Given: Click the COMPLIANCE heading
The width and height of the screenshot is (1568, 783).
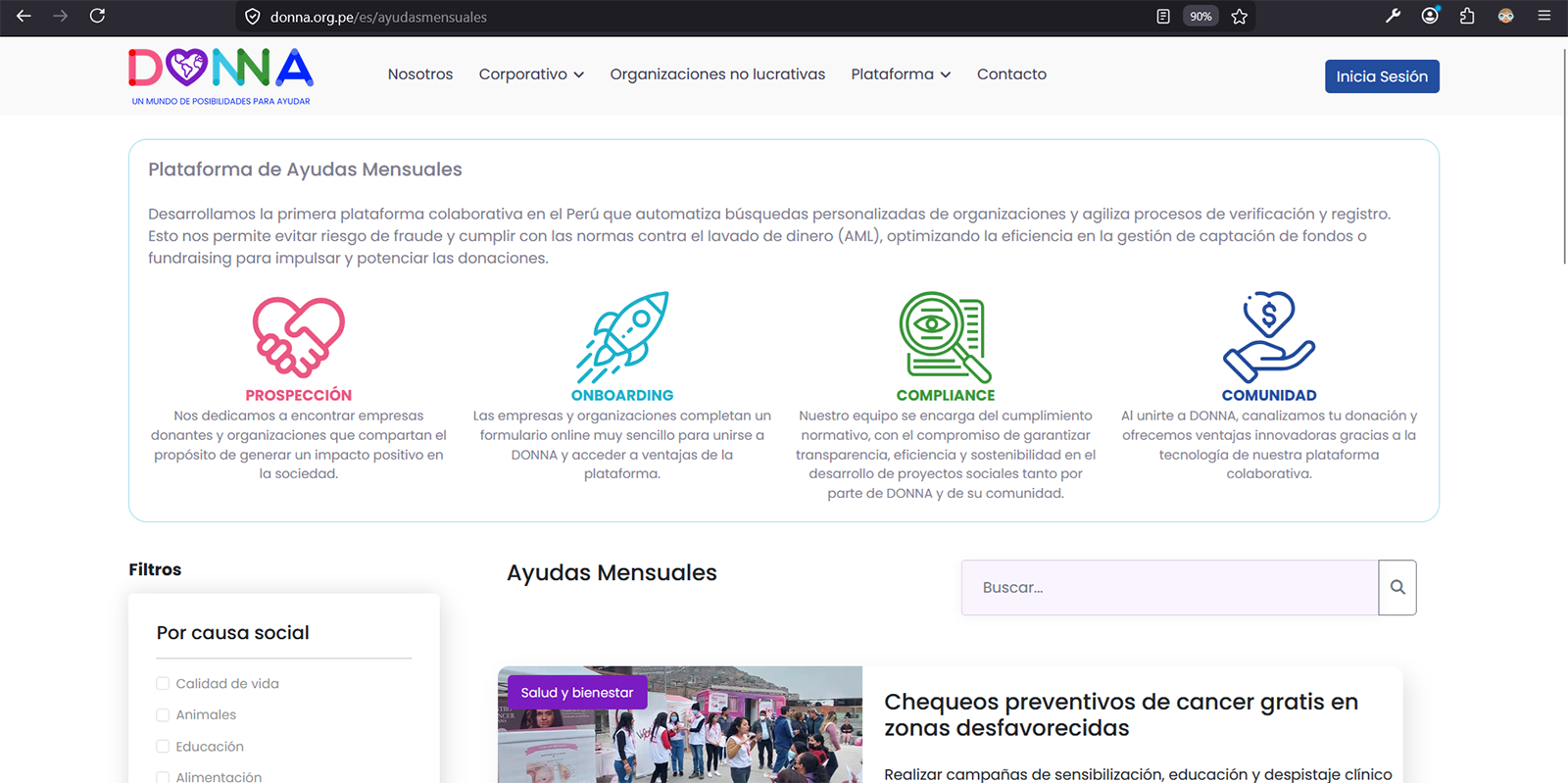Looking at the screenshot, I should click(946, 395).
